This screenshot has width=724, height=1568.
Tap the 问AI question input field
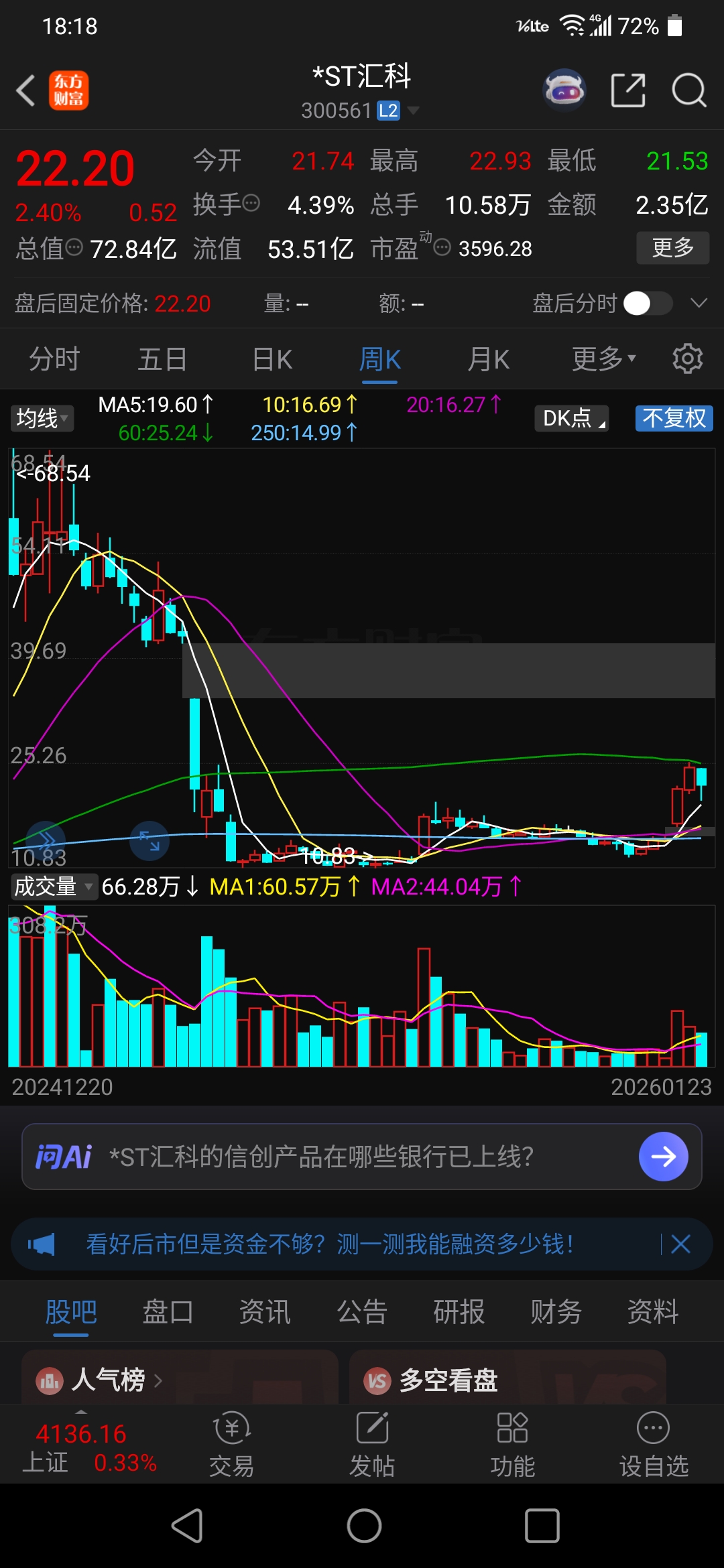click(362, 1157)
